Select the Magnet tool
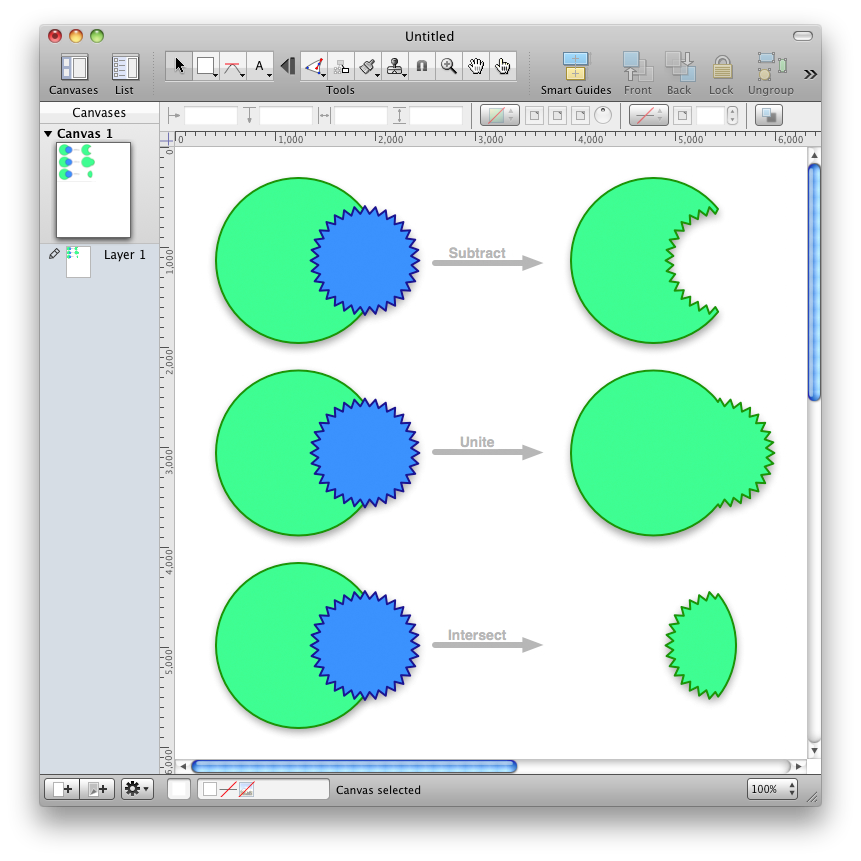 [x=422, y=66]
